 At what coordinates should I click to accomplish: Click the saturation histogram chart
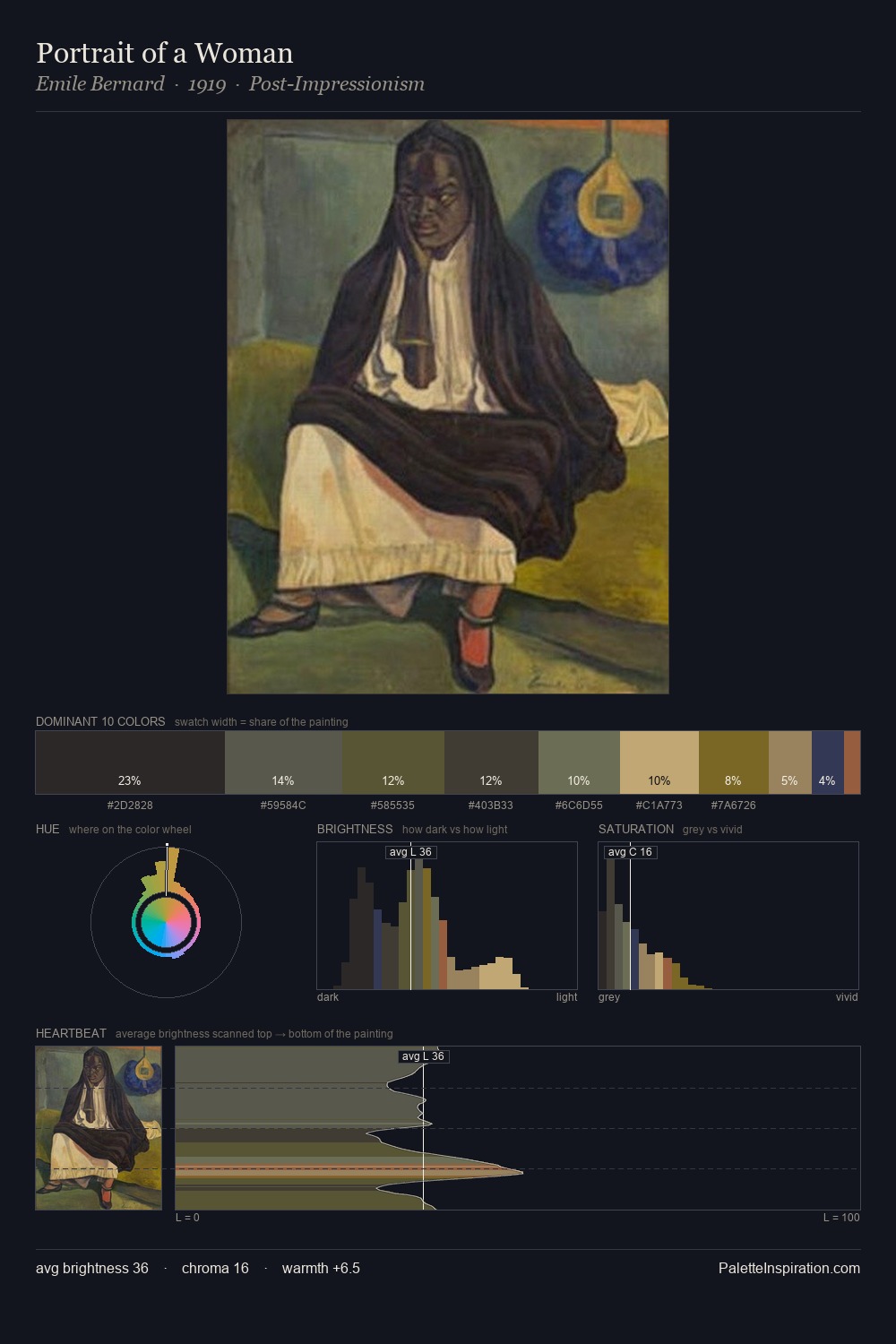728,916
